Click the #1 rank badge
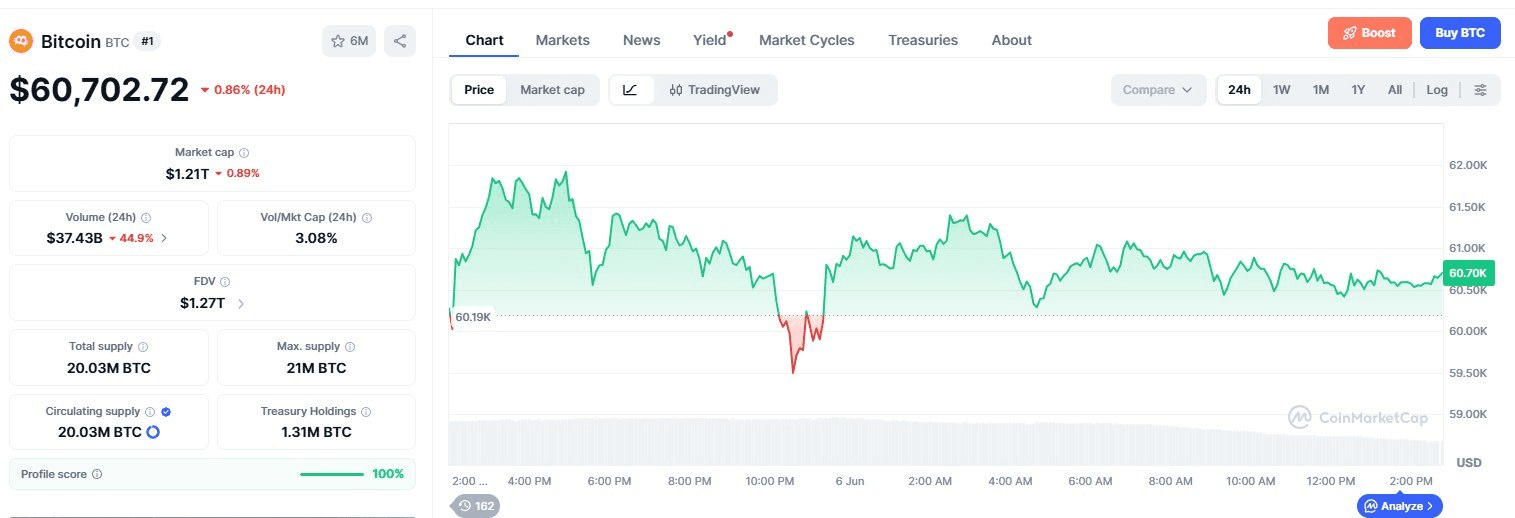Screen dimensions: 1515x518 (x=148, y=41)
